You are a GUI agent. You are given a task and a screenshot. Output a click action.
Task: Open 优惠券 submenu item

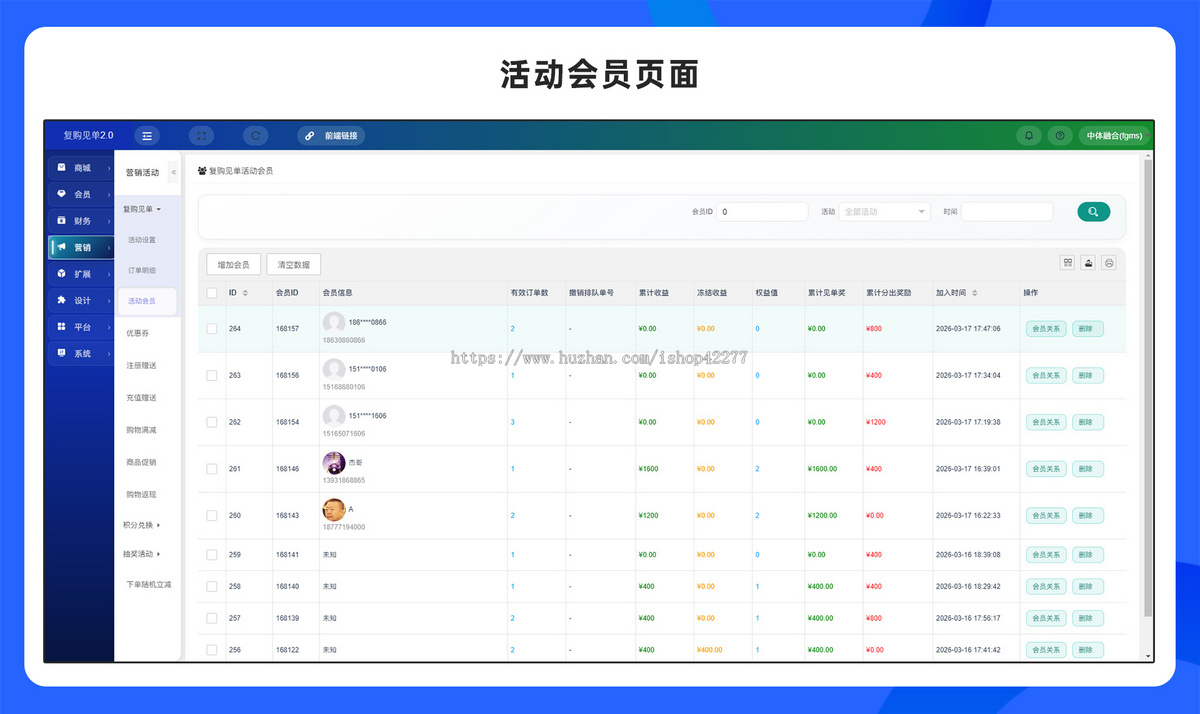(x=138, y=333)
